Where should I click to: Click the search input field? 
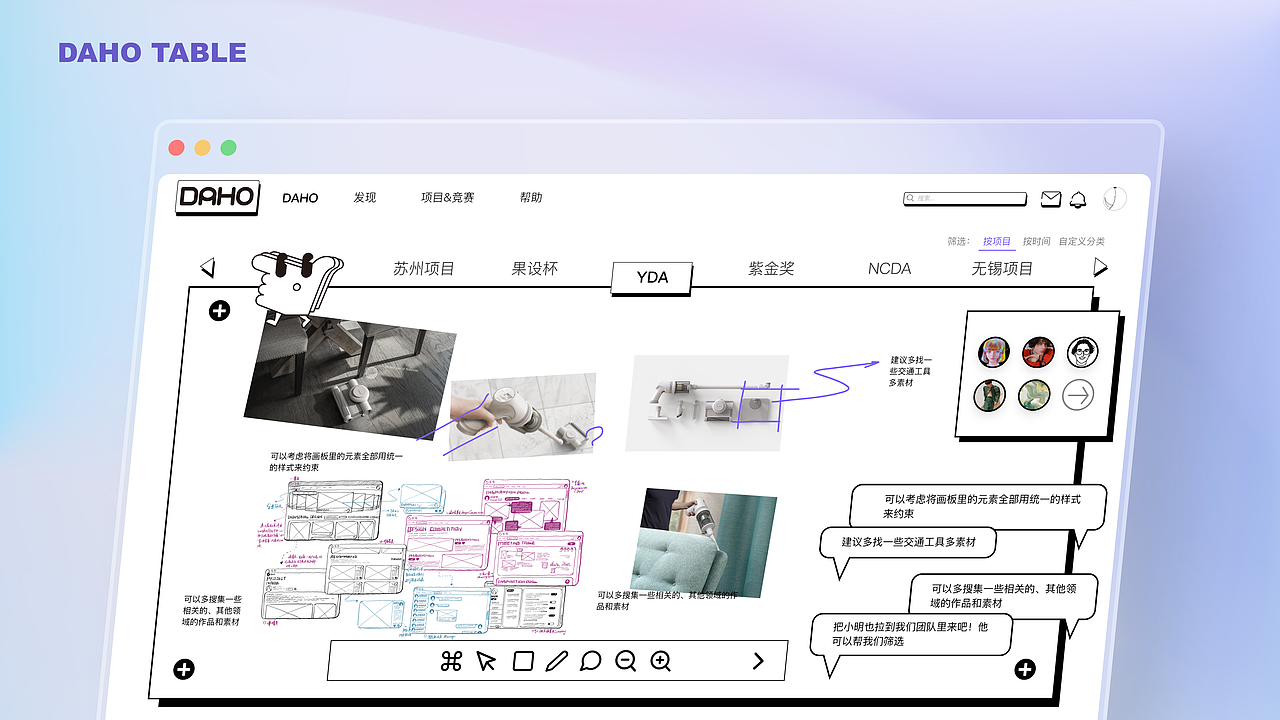[x=965, y=198]
